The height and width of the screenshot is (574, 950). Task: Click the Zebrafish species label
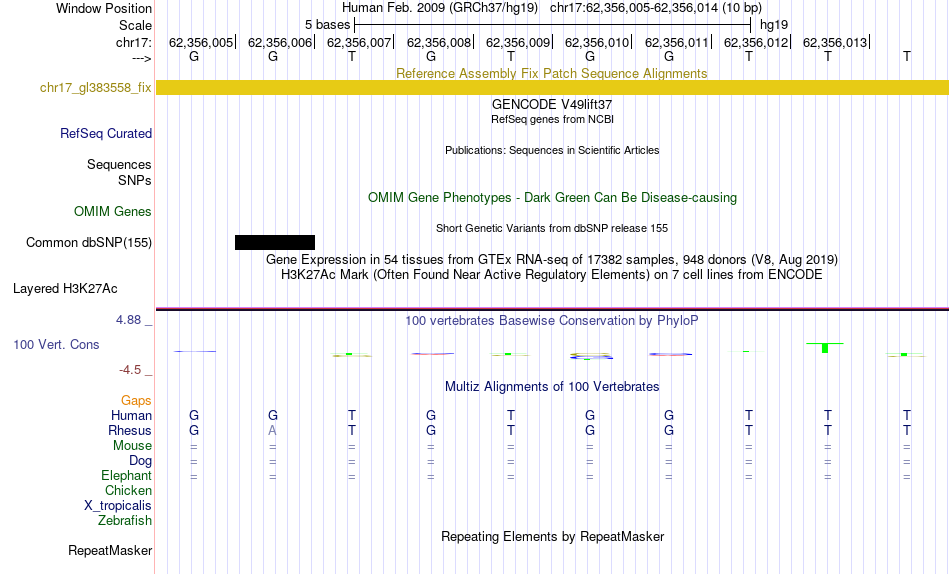(125, 521)
